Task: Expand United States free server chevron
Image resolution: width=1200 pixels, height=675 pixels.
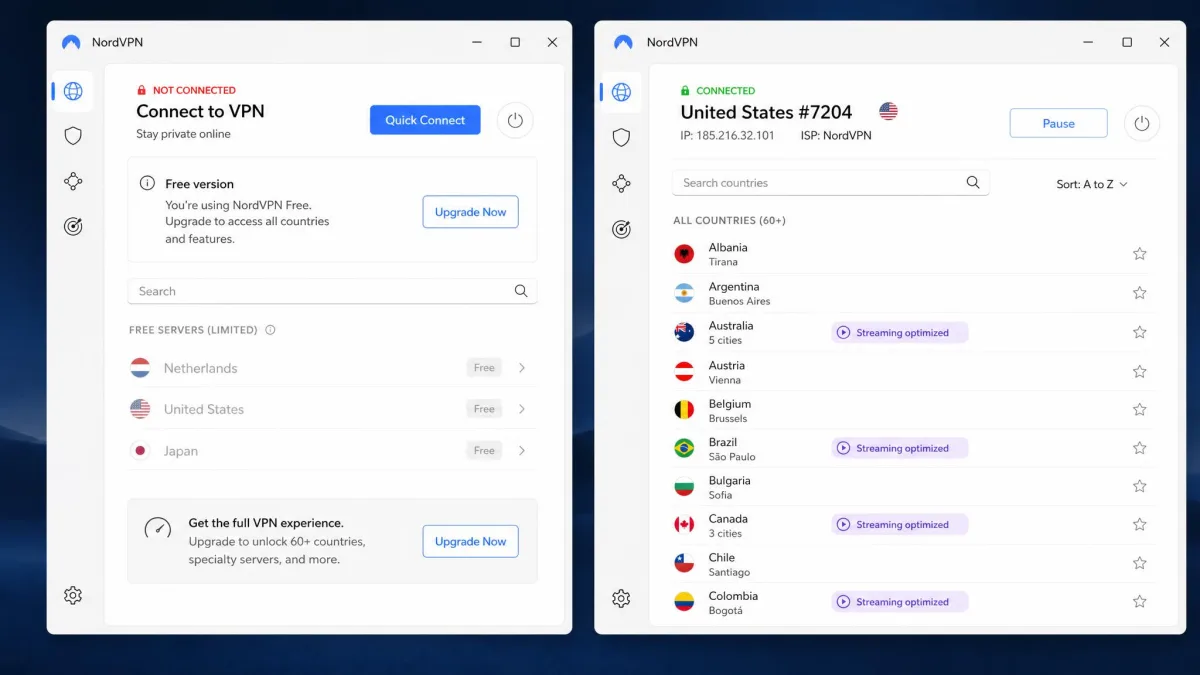Action: [x=522, y=409]
